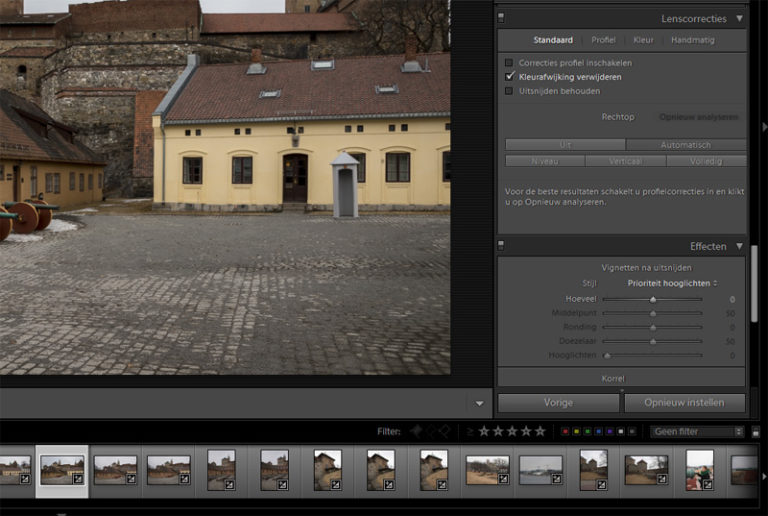This screenshot has width=768, height=516.
Task: Filter by purple color label
Action: pyautogui.click(x=610, y=431)
